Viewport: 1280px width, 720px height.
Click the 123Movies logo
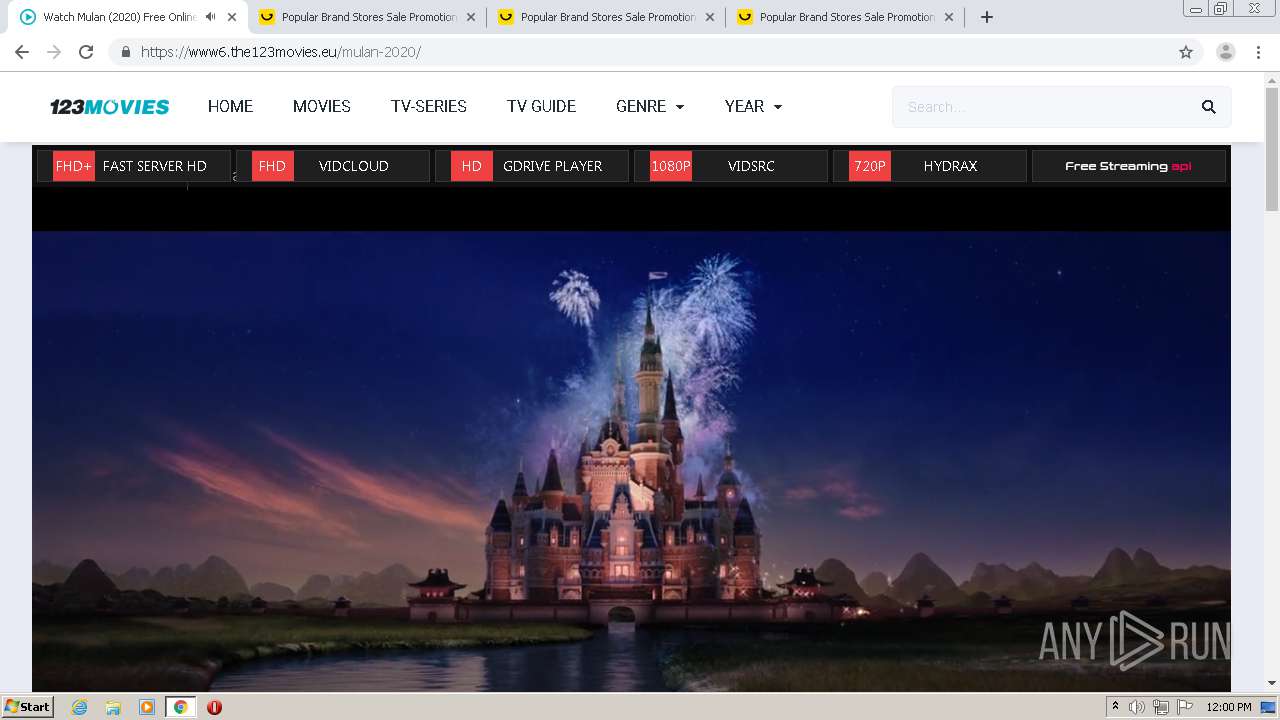point(110,107)
